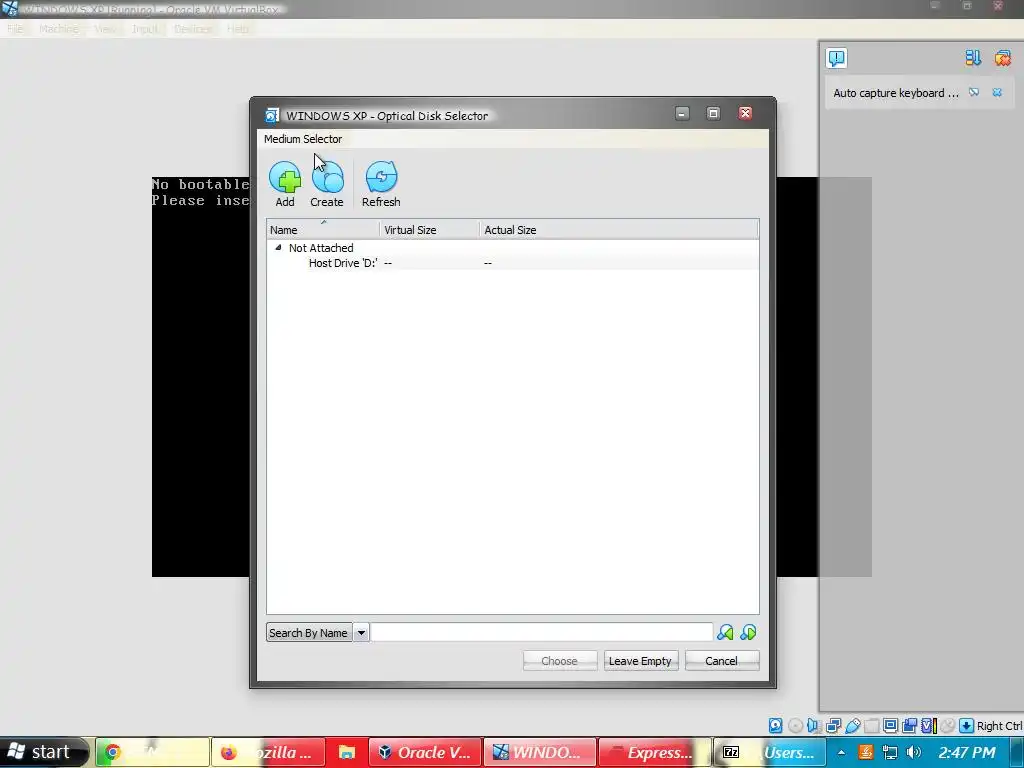The height and width of the screenshot is (768, 1024).
Task: Click the recording status bar icon
Action: [x=909, y=726]
